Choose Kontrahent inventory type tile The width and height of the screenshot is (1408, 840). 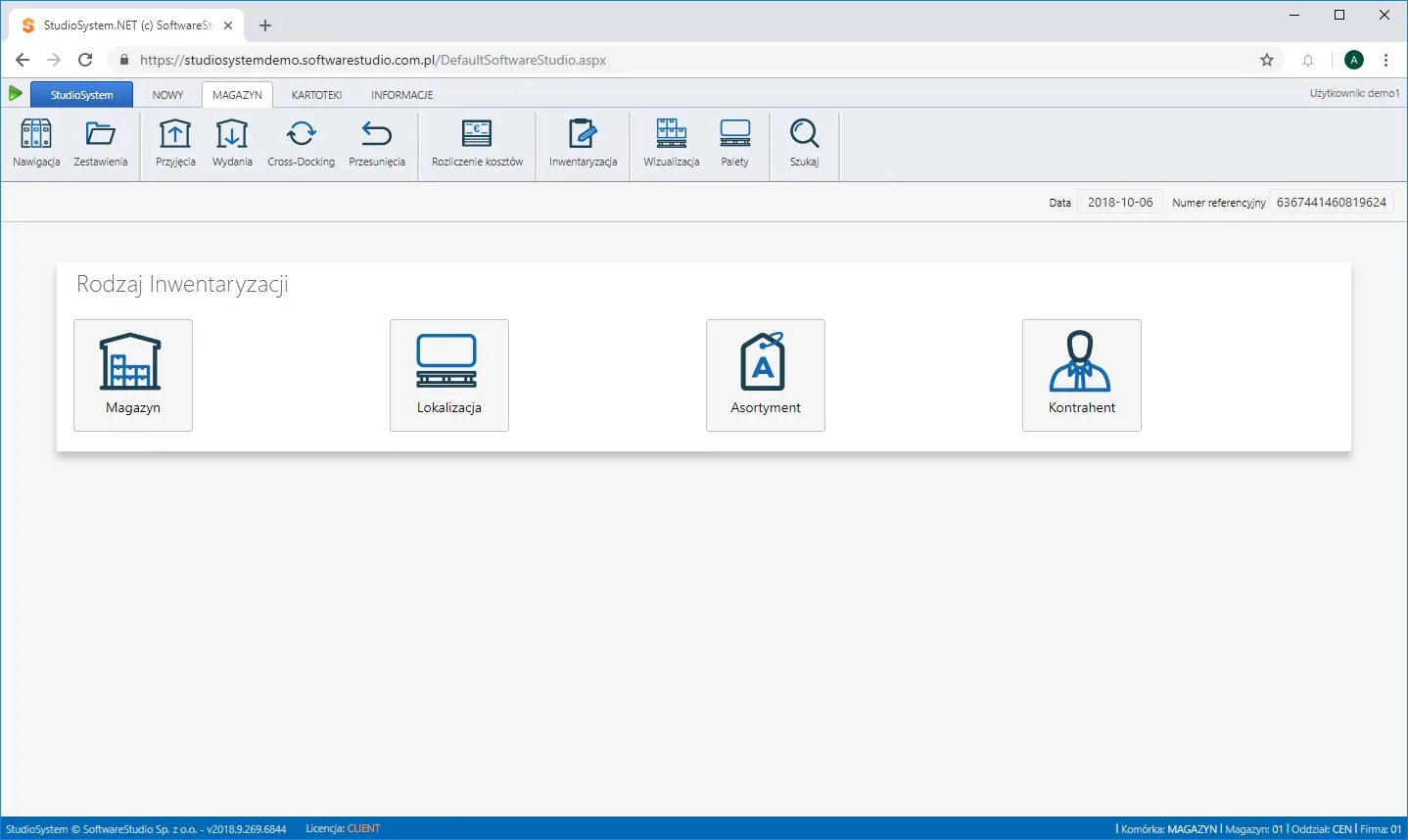pyautogui.click(x=1082, y=375)
